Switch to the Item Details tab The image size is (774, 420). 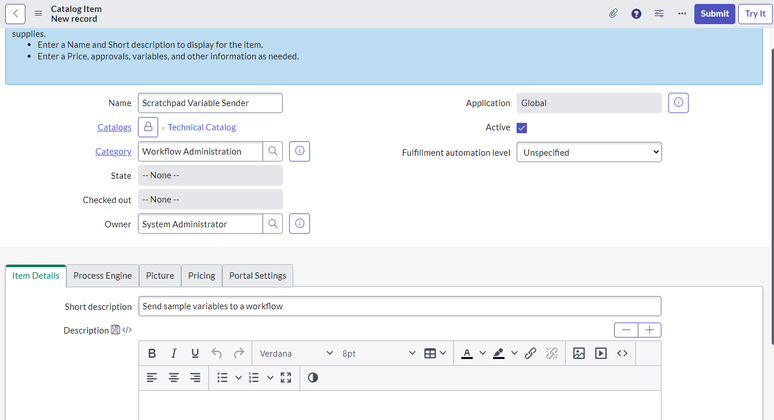click(x=36, y=275)
